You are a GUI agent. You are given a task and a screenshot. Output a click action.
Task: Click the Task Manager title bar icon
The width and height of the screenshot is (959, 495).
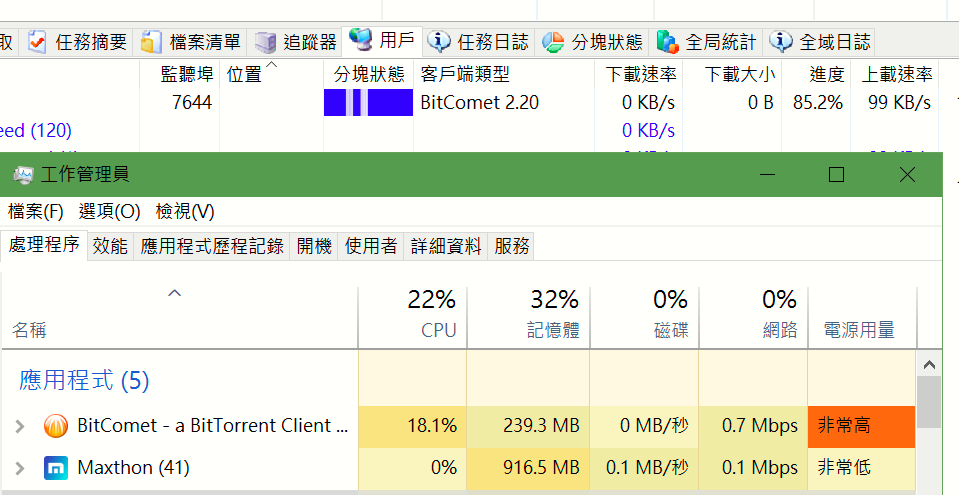(x=23, y=175)
